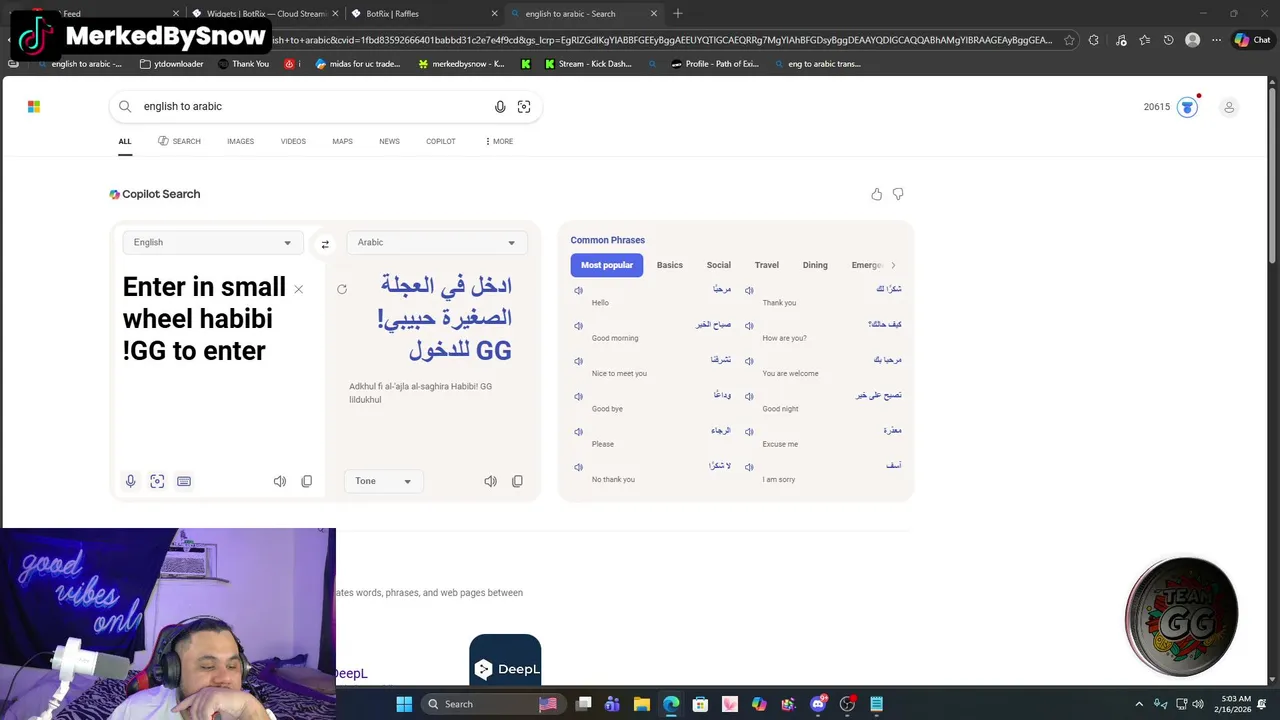Give thumbs up to Copilot Search

tap(877, 194)
